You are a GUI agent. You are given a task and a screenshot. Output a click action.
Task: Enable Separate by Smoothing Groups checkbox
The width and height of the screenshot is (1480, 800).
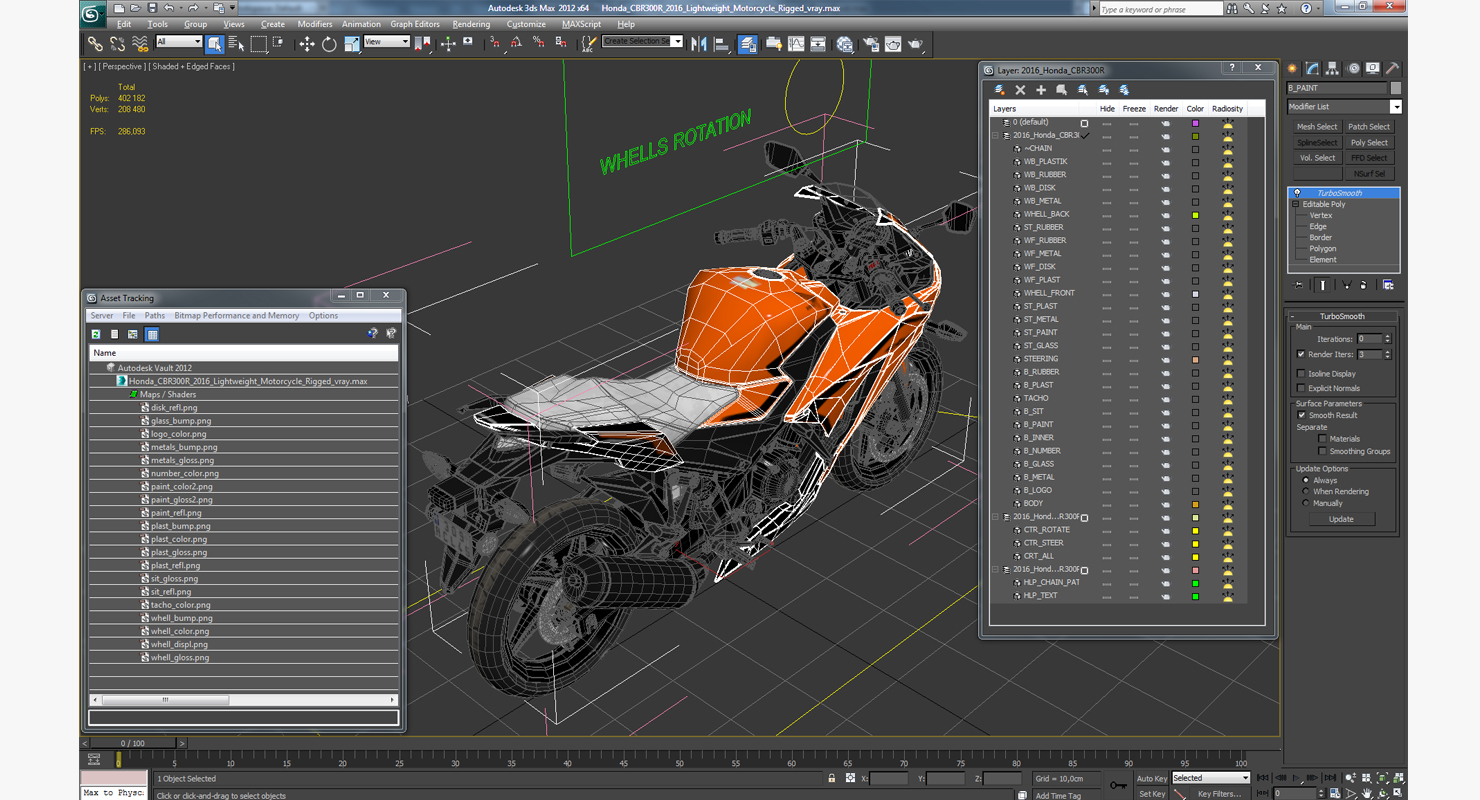(1322, 451)
